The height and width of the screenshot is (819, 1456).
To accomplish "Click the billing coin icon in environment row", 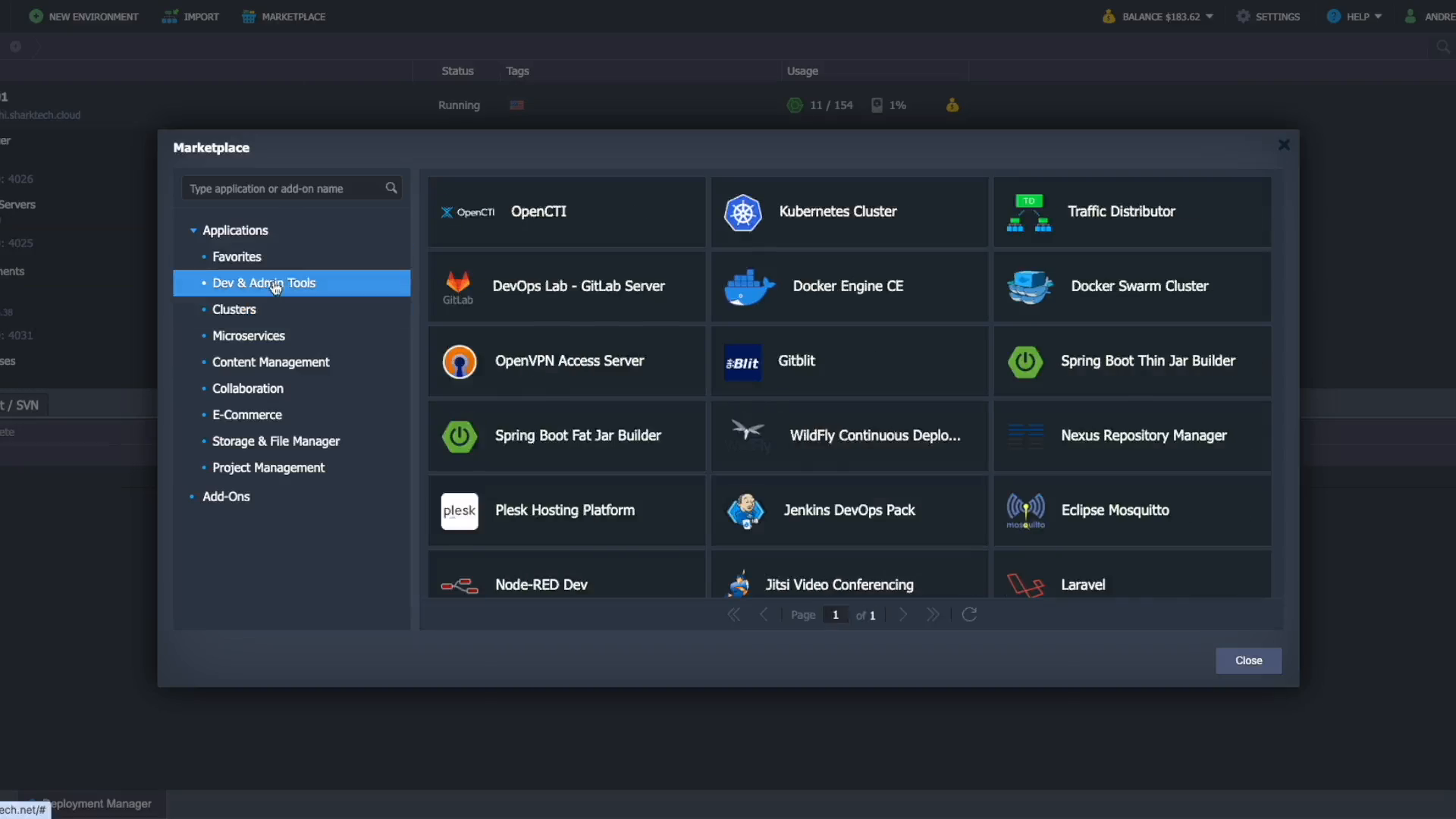I will [952, 105].
